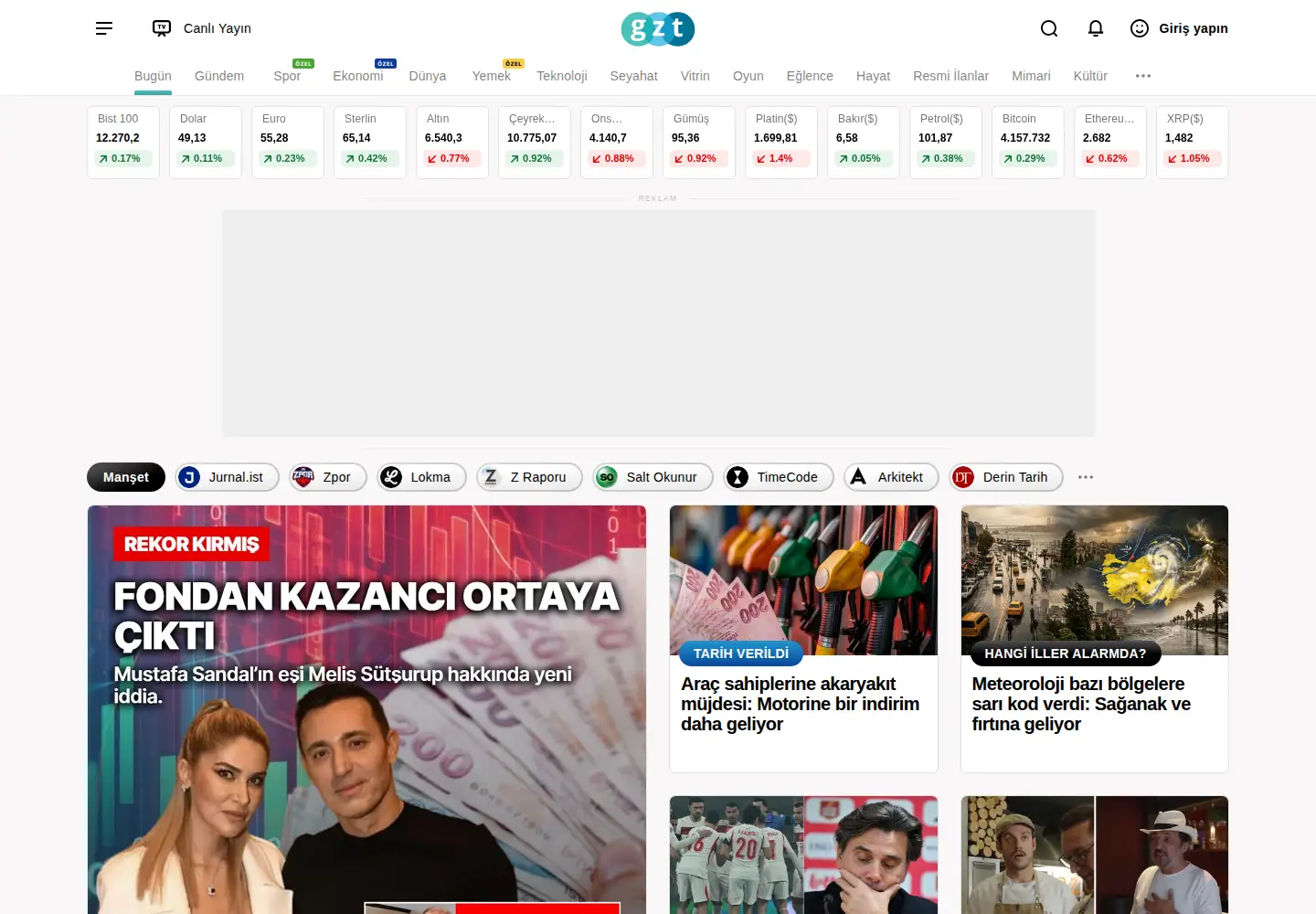
Task: Open the chef article thumbnail
Action: pos(1095,855)
